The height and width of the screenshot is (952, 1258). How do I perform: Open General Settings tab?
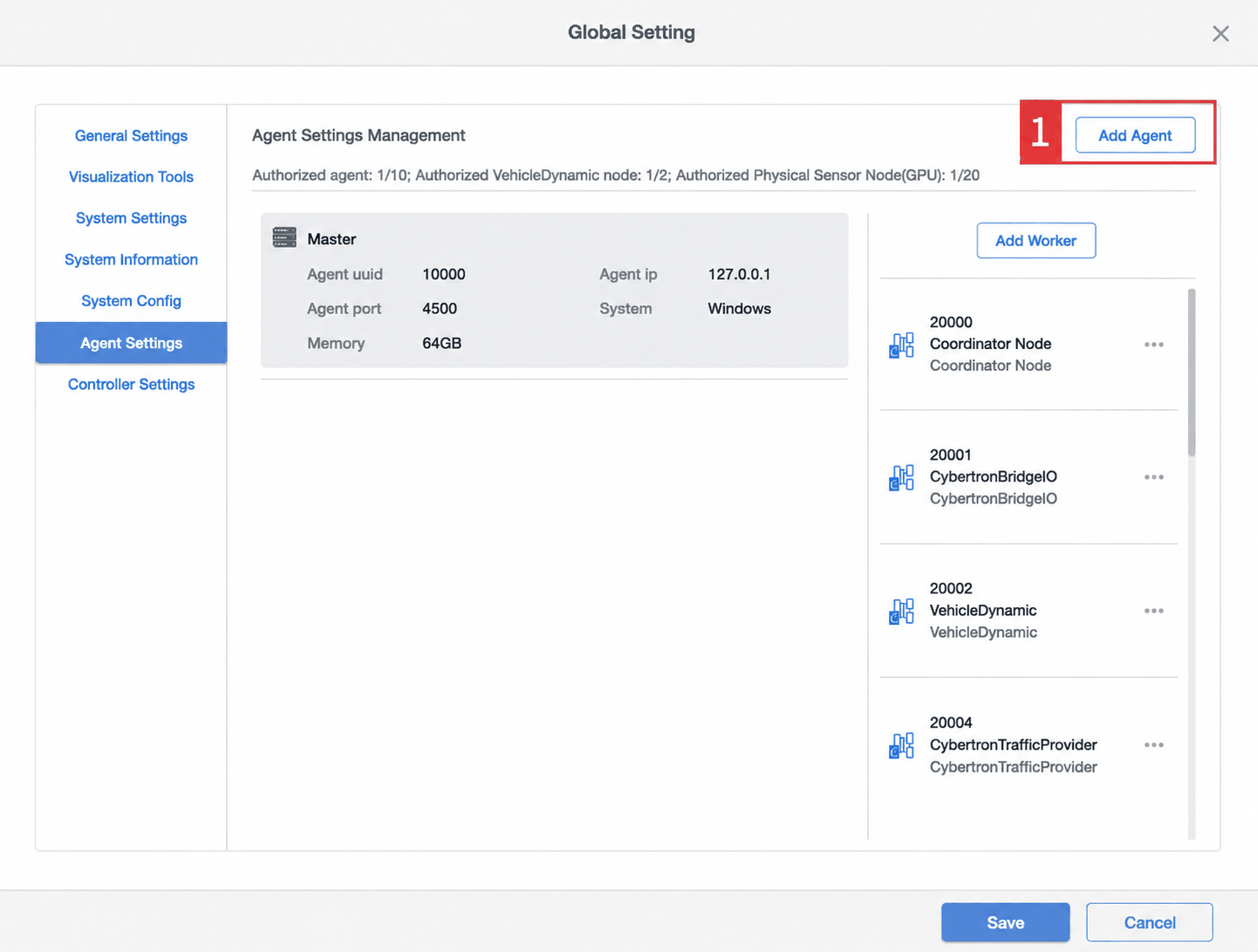131,135
